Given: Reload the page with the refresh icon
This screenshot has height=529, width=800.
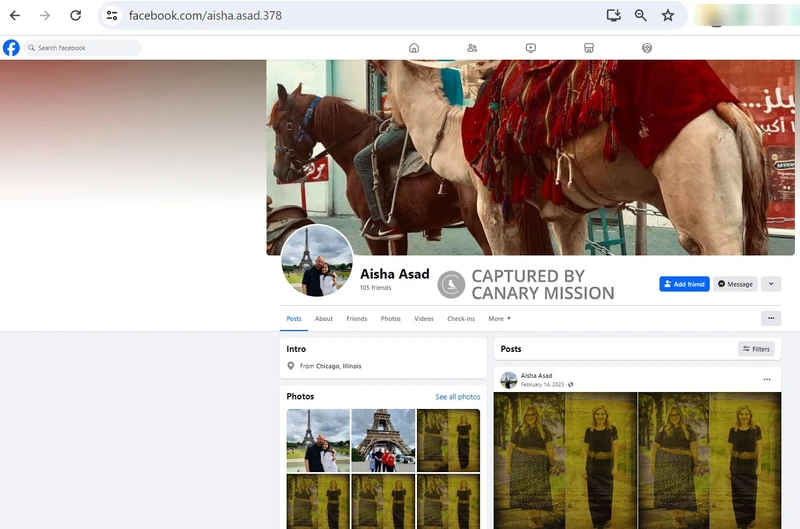Looking at the screenshot, I should click(x=76, y=15).
